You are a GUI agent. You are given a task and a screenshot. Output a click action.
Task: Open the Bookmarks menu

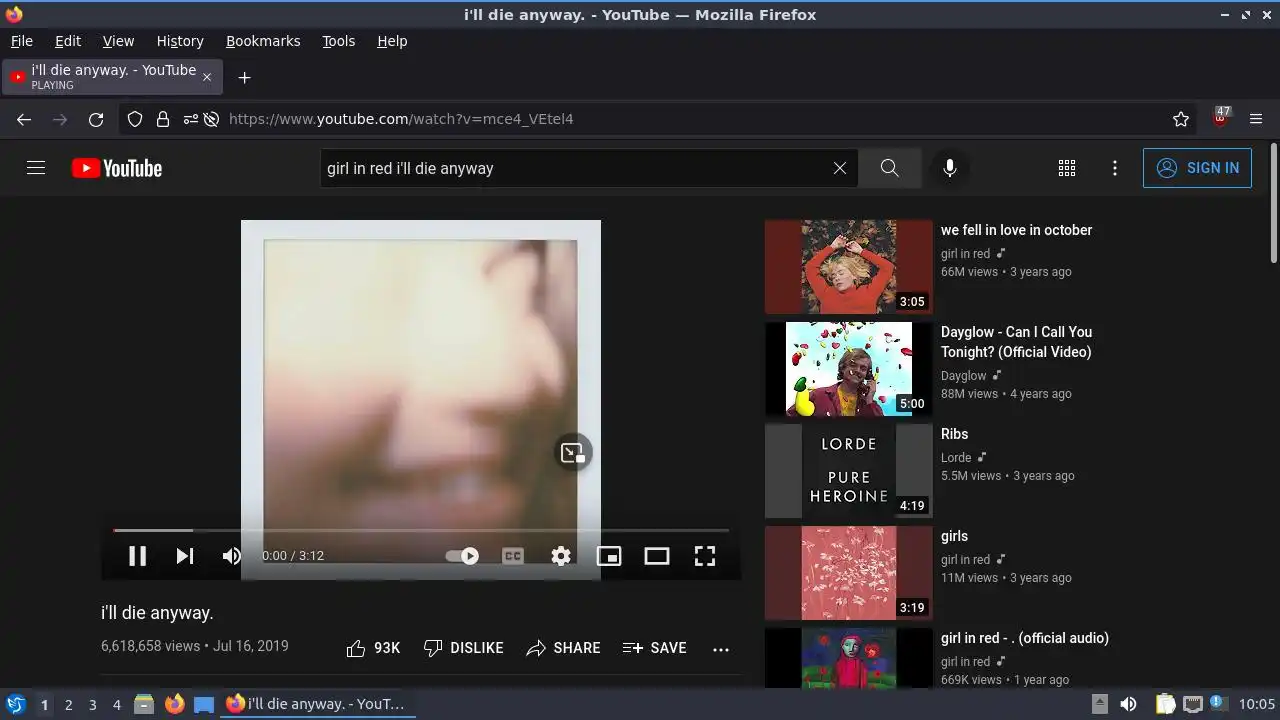tap(263, 41)
